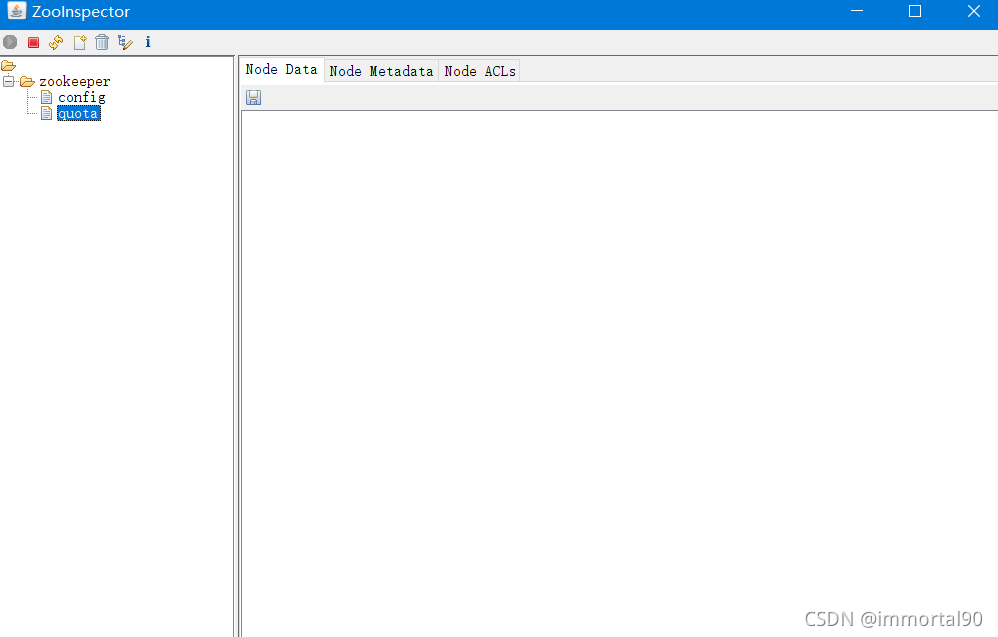
Task: Select the quota node label
Action: [x=79, y=113]
